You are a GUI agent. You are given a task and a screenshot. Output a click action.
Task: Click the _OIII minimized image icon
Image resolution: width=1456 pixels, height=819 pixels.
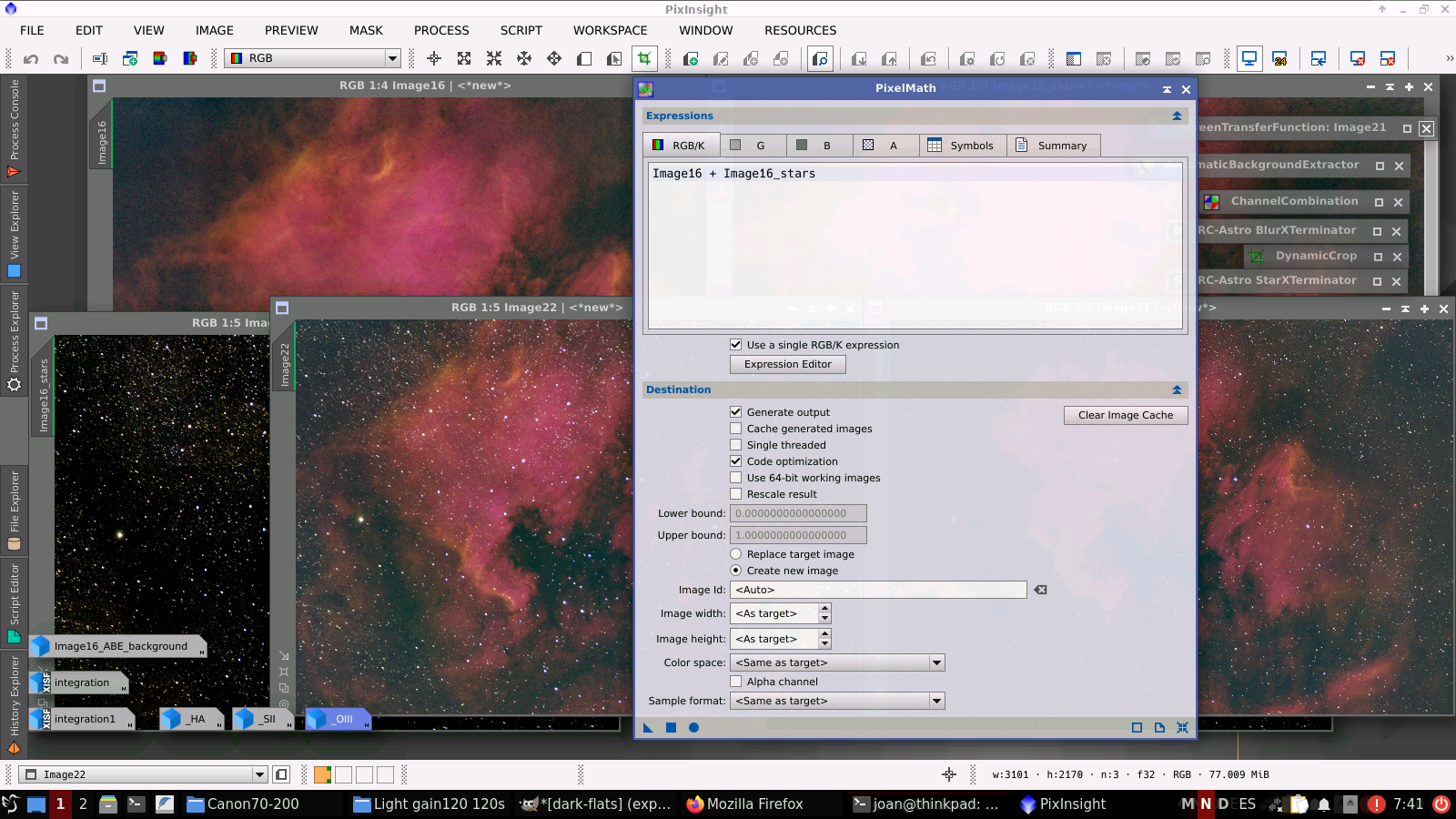point(338,719)
